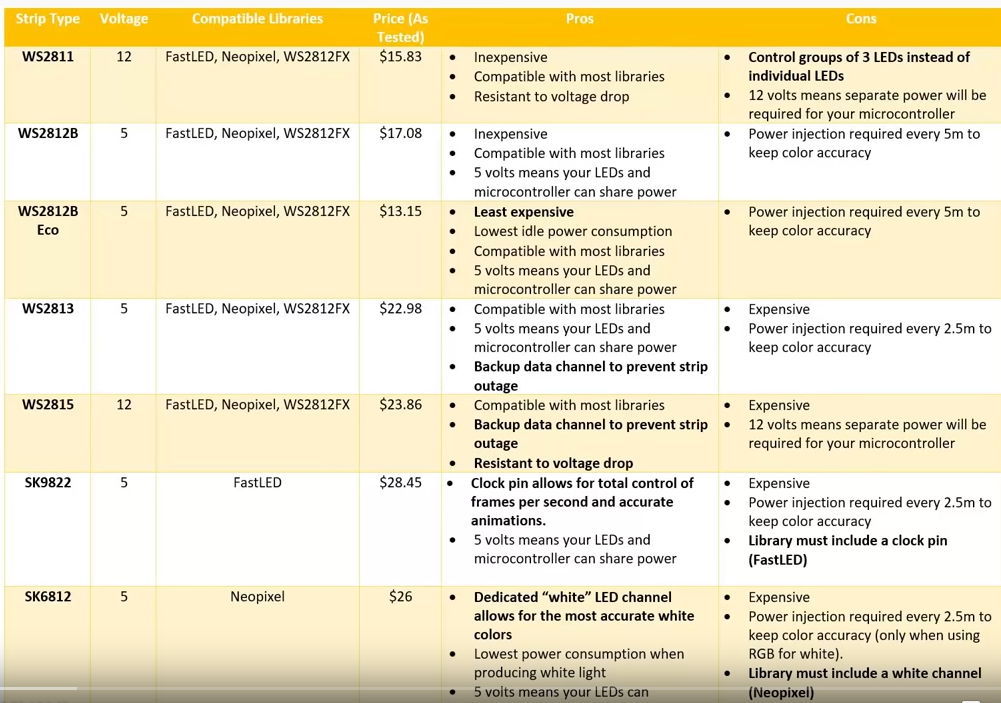
Task: Click "Inexpensive" in the WS2811 pros
Action: pyautogui.click(x=510, y=57)
